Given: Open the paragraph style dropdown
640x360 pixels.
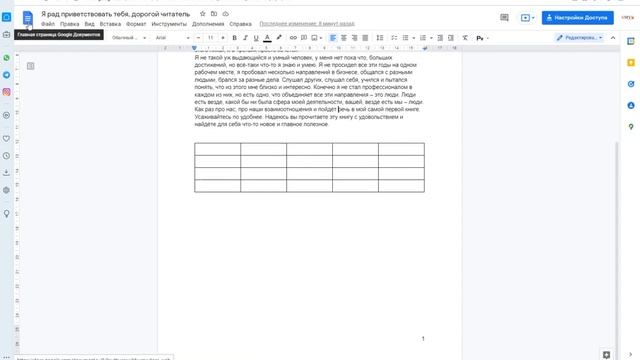Looking at the screenshot, I should 129,38.
